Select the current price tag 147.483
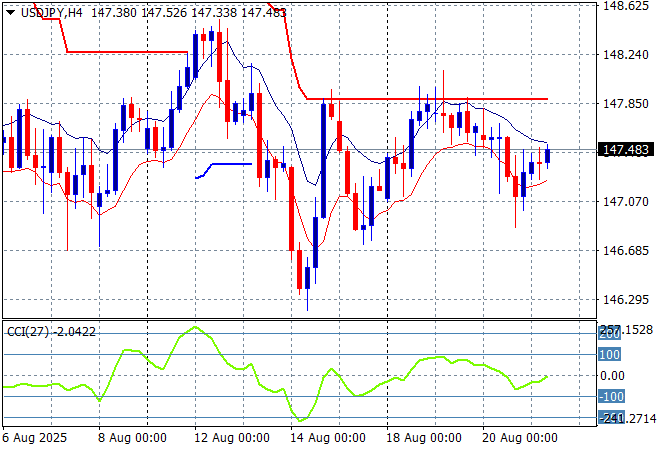The height and width of the screenshot is (450, 660). coord(626,149)
